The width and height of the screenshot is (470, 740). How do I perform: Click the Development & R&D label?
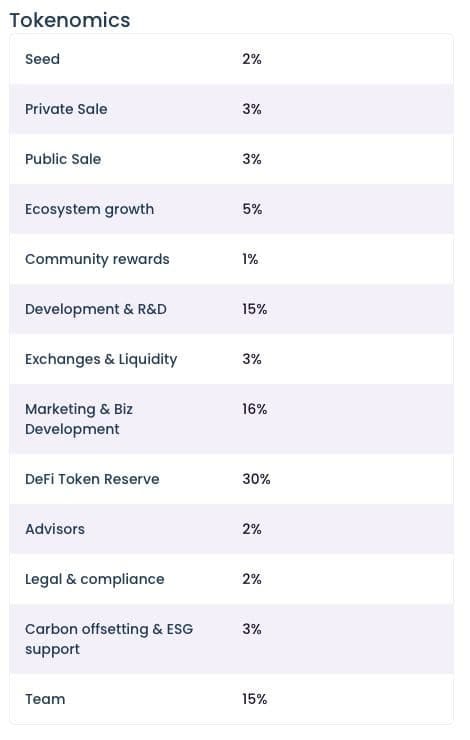point(96,309)
